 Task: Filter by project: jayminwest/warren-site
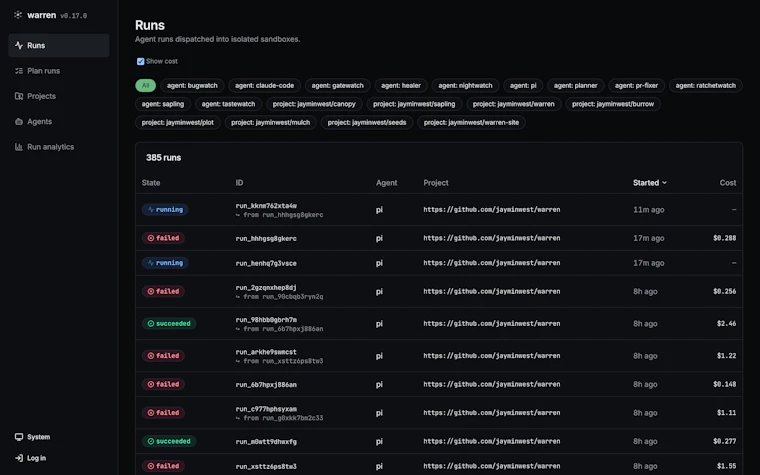coord(472,122)
